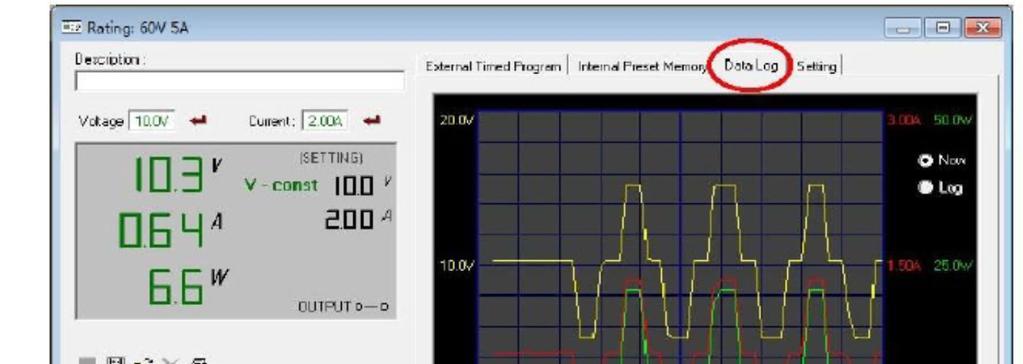Click the gray X delete icon
1023x364 pixels.
tap(171, 361)
